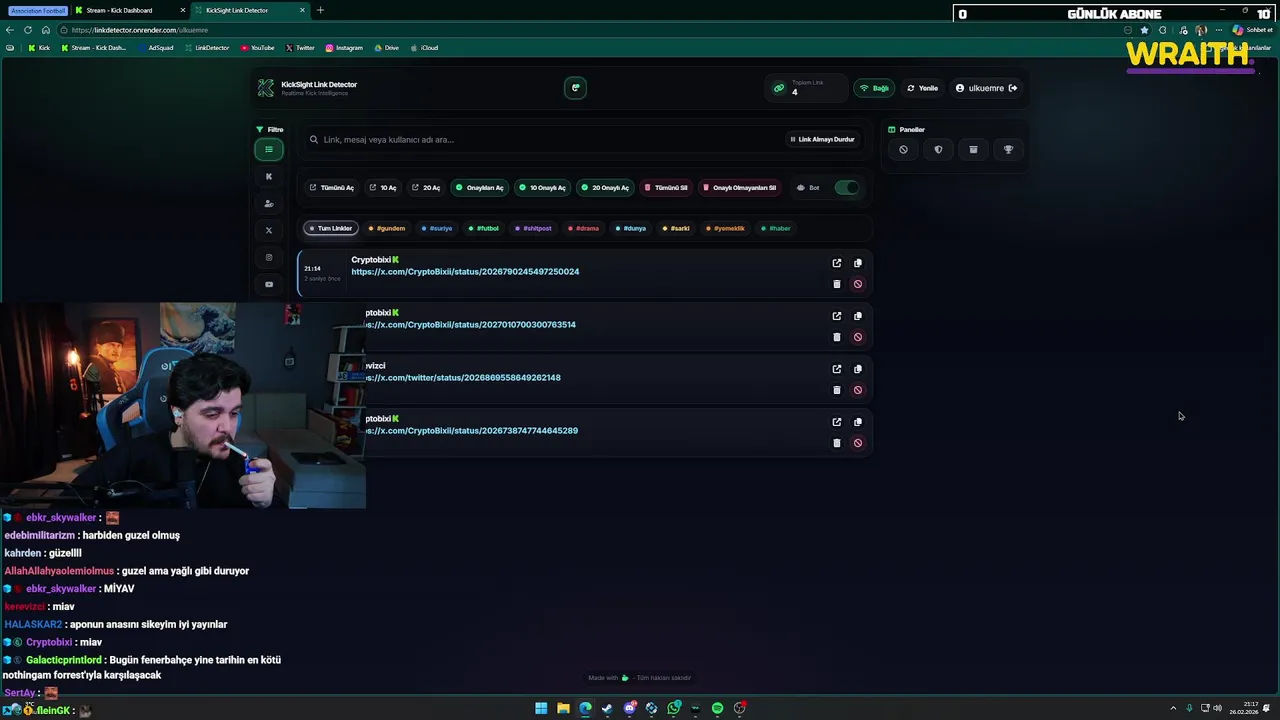This screenshot has width=1280, height=720.
Task: Delete the status/2026738747744645289 link row
Action: pos(837,443)
